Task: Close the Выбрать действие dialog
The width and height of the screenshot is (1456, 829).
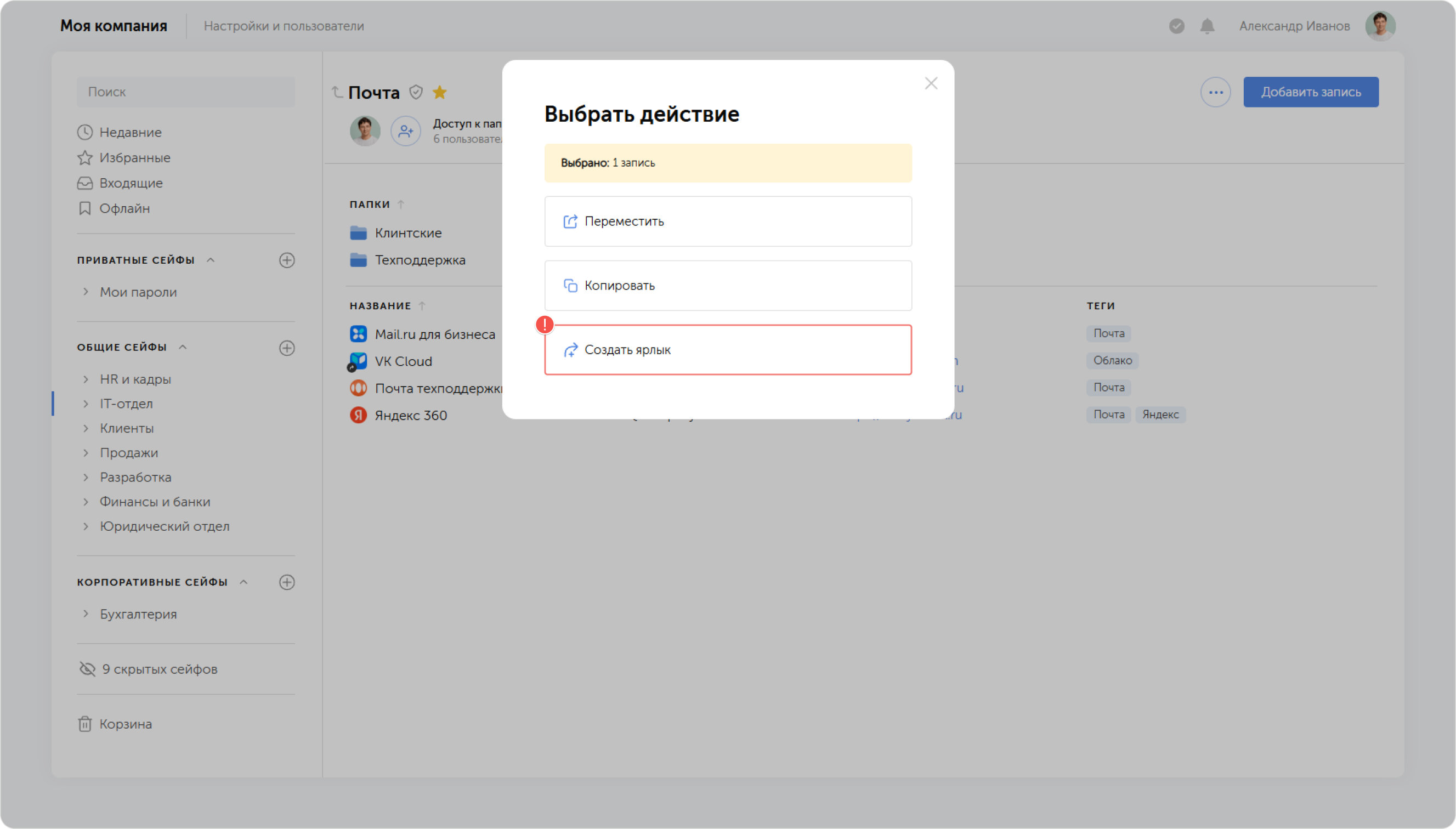Action: click(x=931, y=83)
